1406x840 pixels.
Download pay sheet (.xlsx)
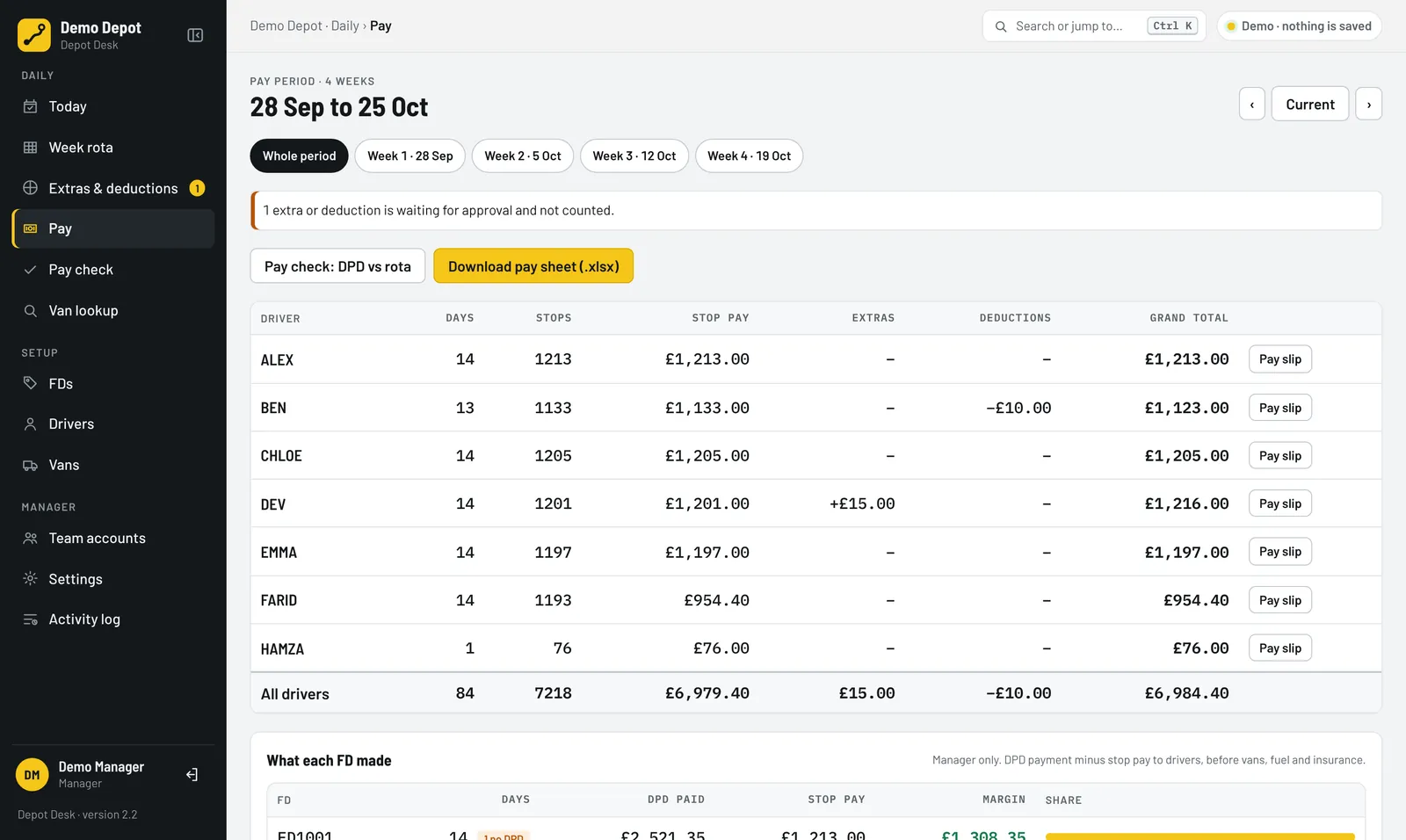click(533, 266)
